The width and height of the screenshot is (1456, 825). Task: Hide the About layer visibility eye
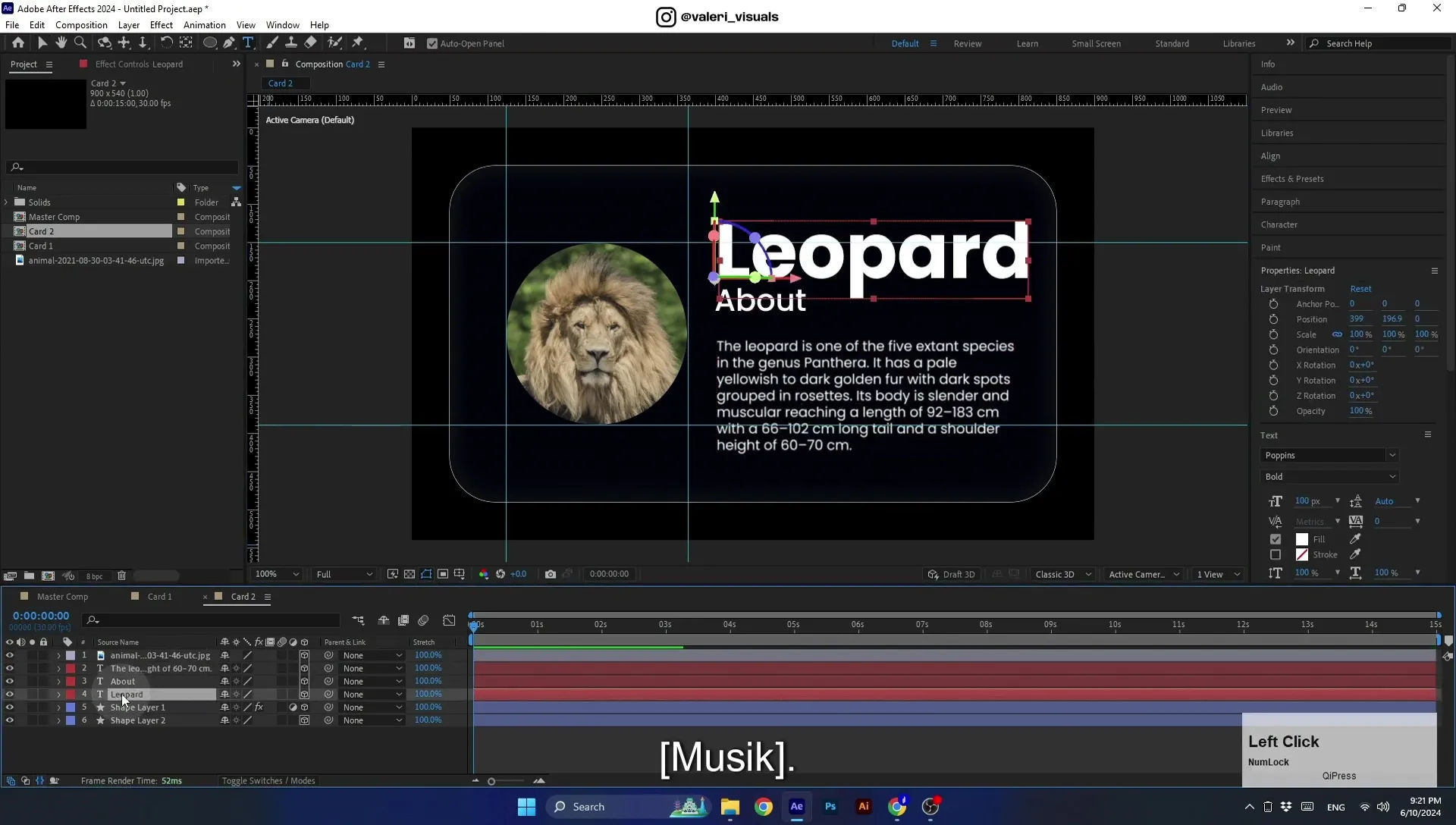click(9, 682)
